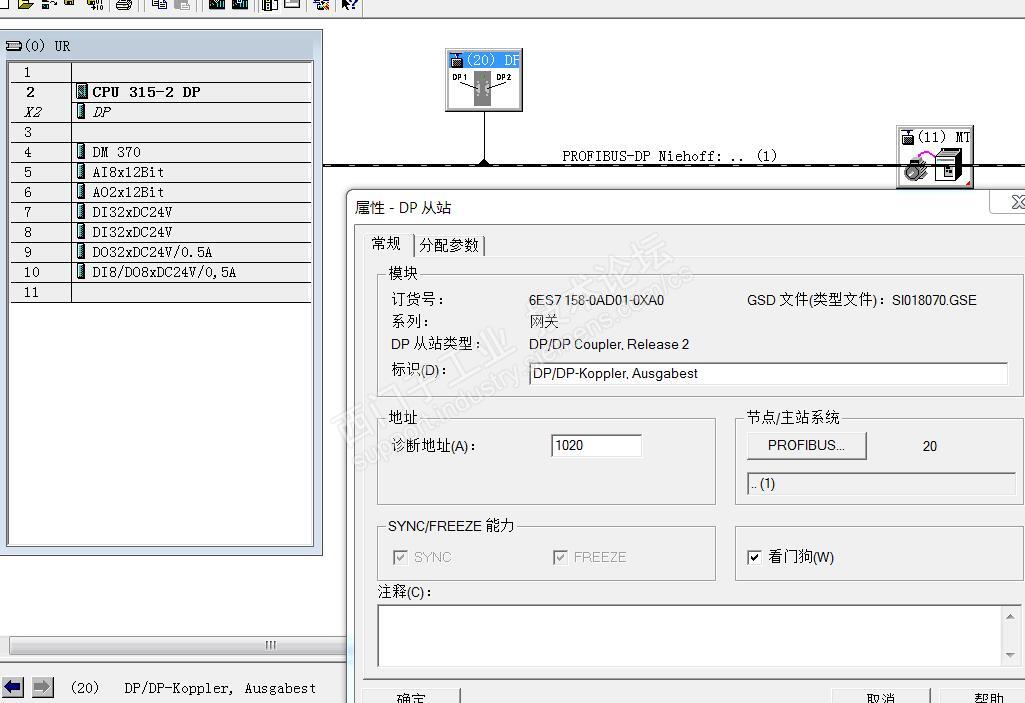Confirm with the 确定 button

pyautogui.click(x=411, y=696)
